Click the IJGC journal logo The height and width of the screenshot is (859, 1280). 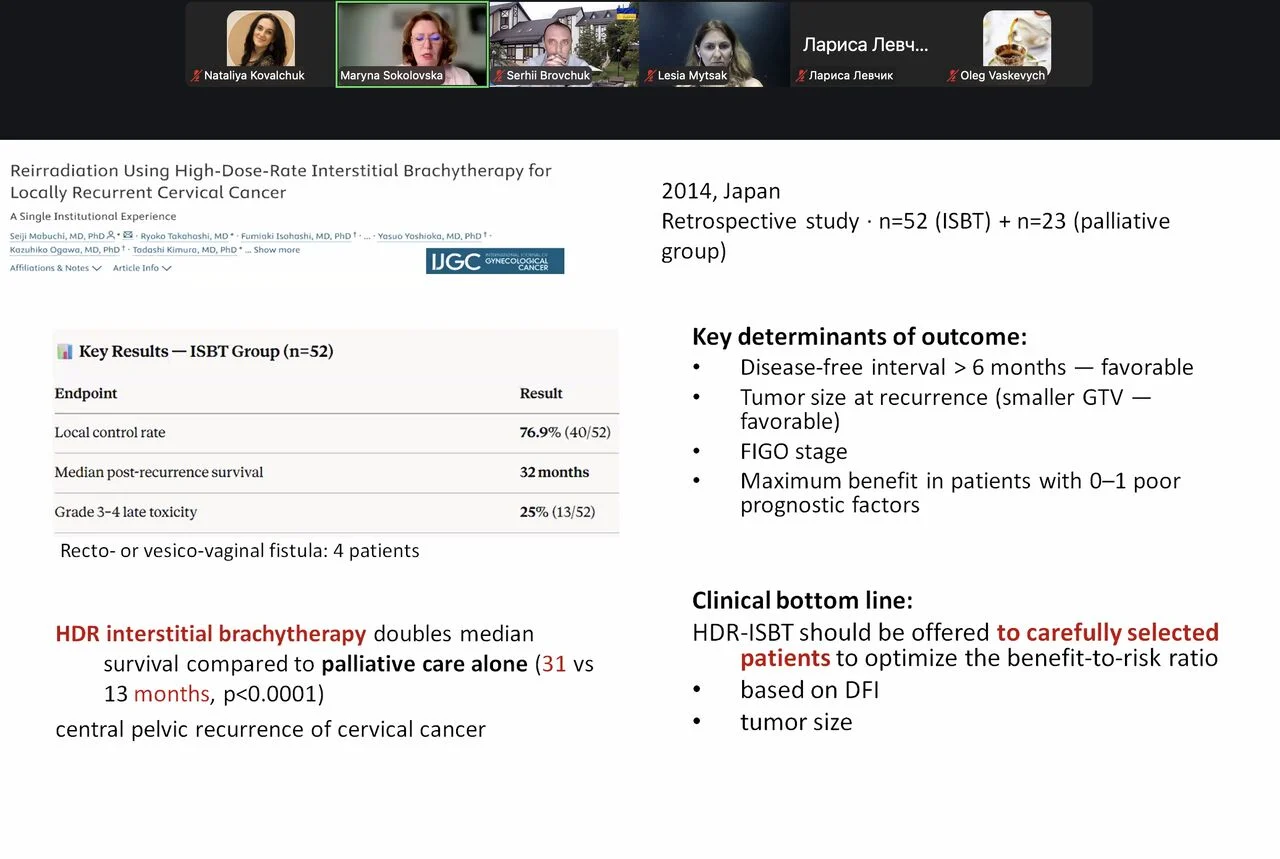point(495,261)
